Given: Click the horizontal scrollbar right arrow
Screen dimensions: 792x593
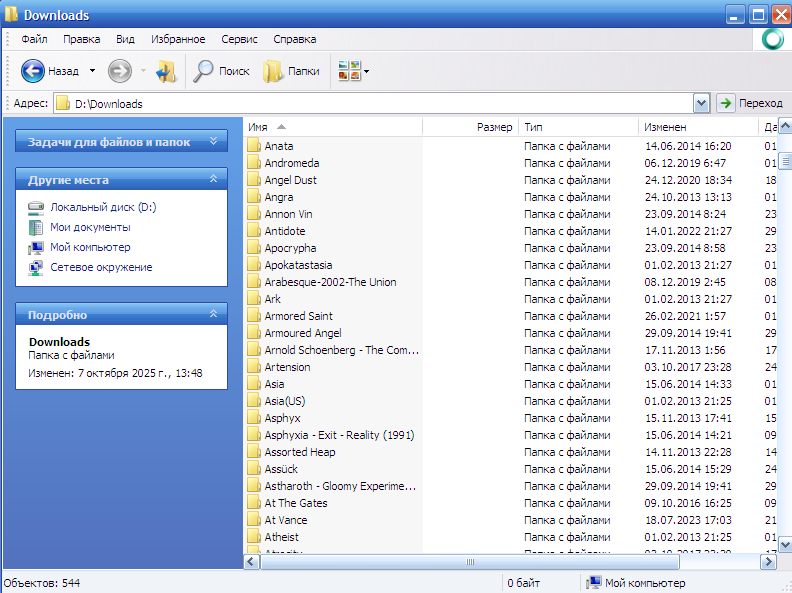Looking at the screenshot, I should (x=768, y=562).
